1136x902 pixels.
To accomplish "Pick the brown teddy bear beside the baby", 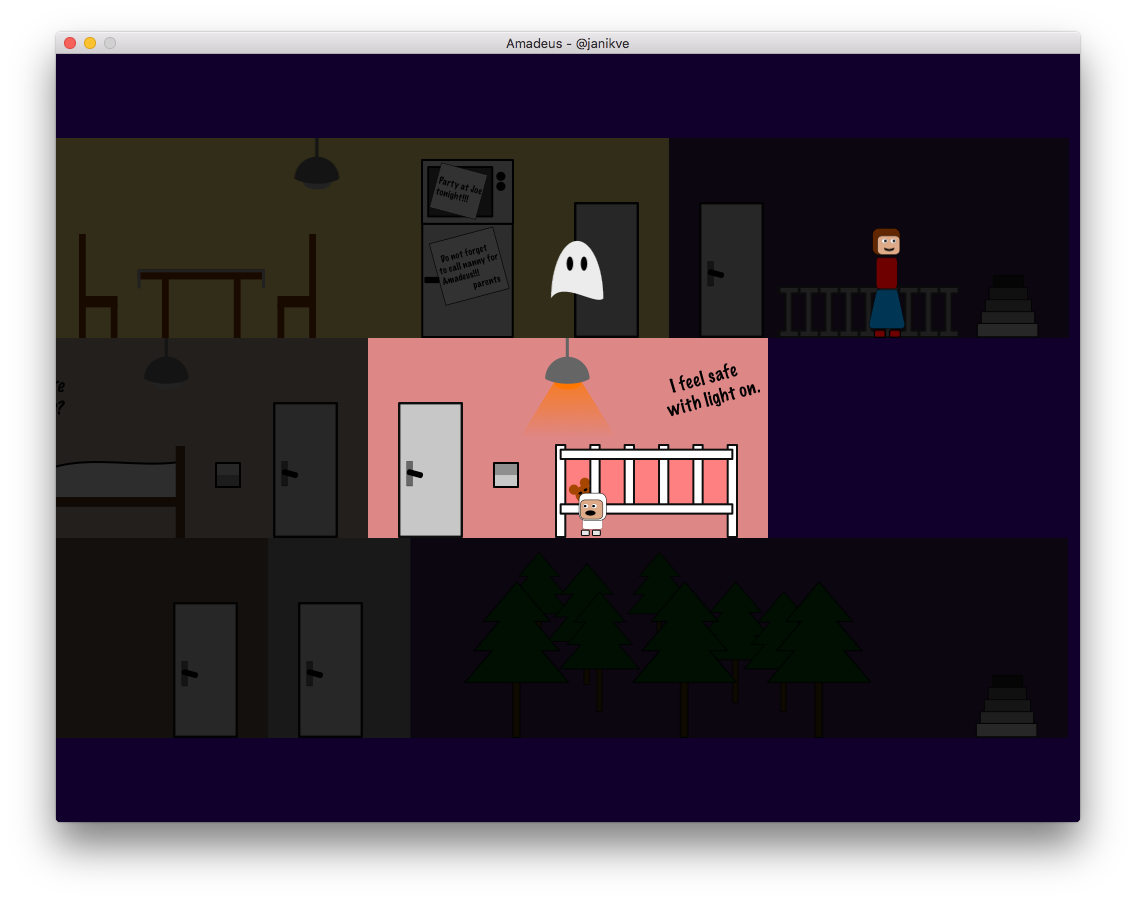I will pos(580,489).
